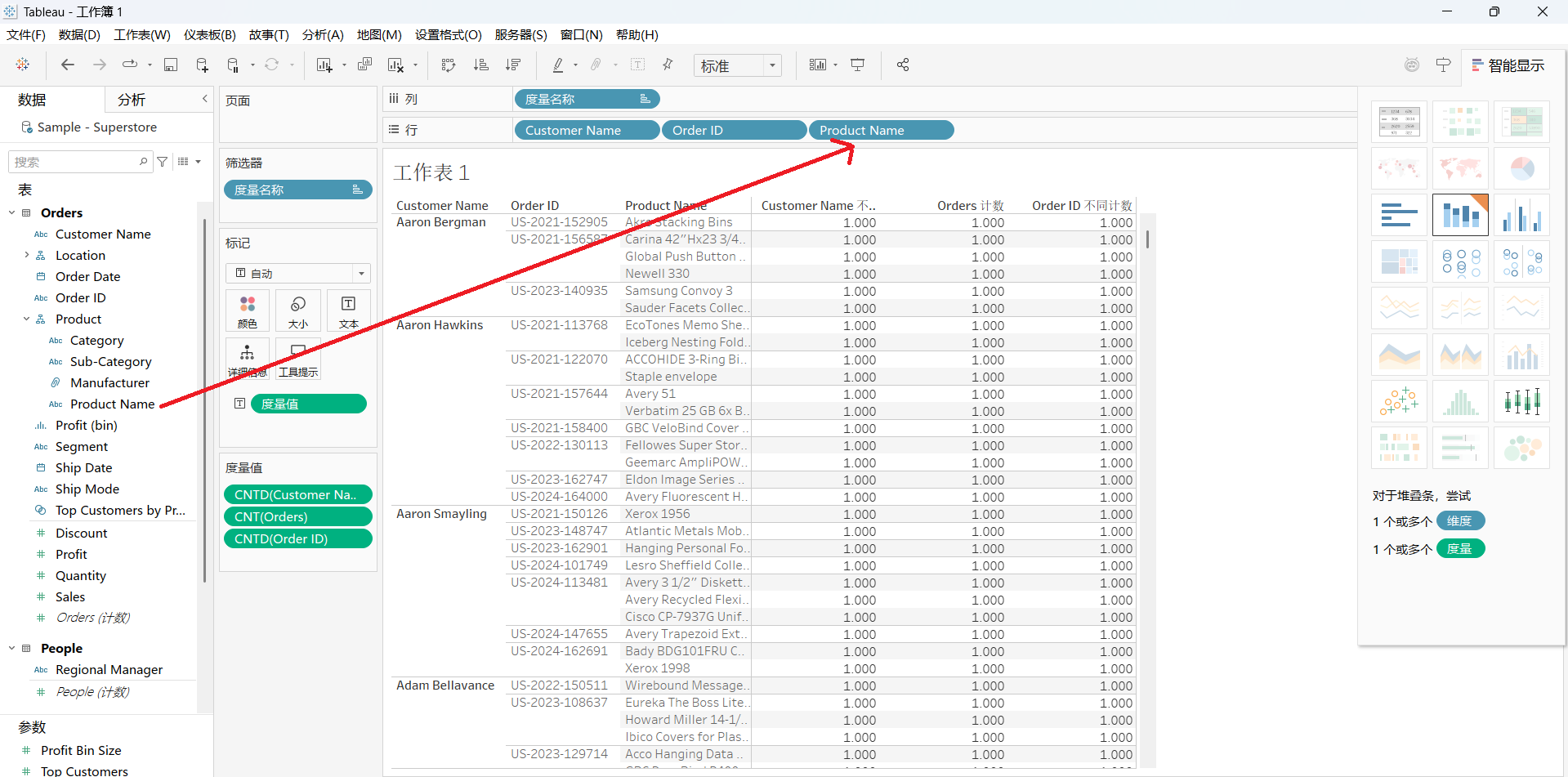Open the 文件(F) menu
This screenshot has height=777, width=1568.
coord(26,34)
